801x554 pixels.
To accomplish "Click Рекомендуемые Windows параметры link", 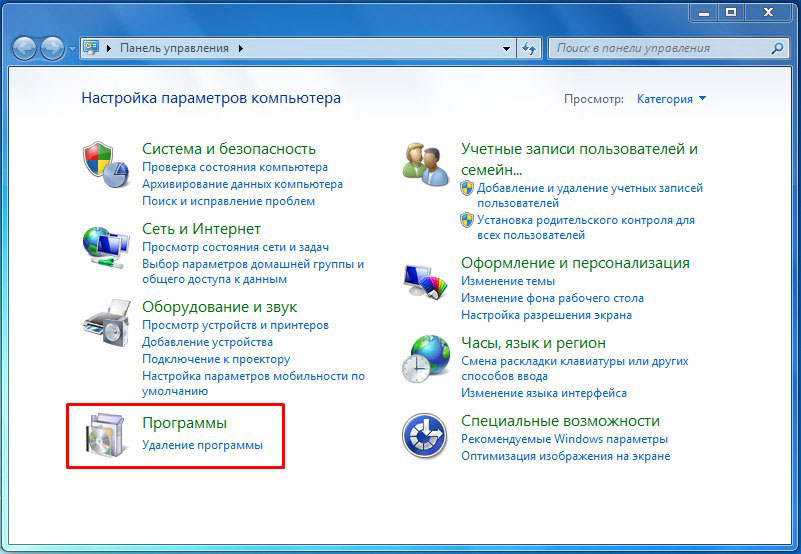I will click(564, 439).
